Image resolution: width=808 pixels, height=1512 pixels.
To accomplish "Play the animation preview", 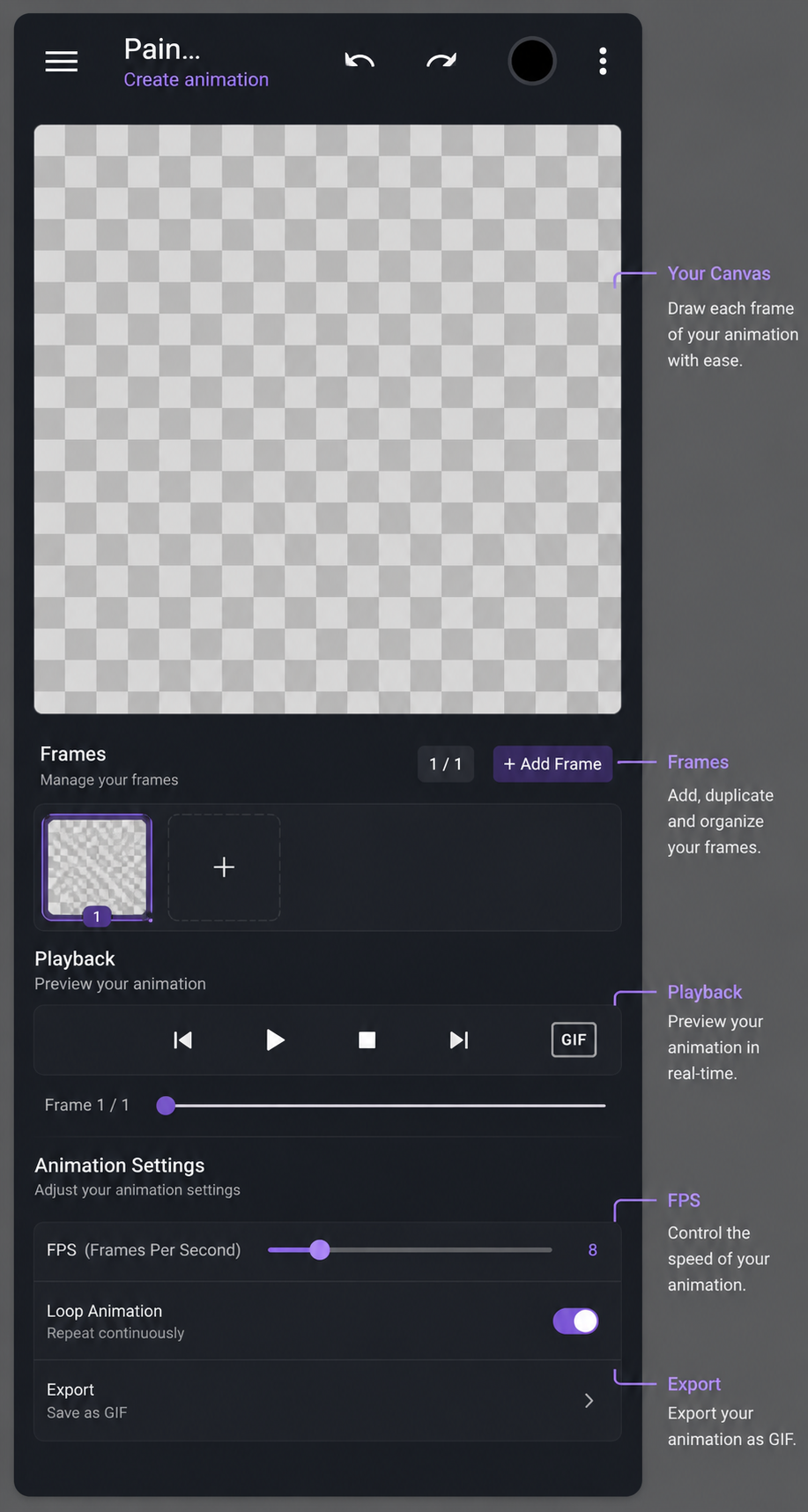I will [x=275, y=1040].
